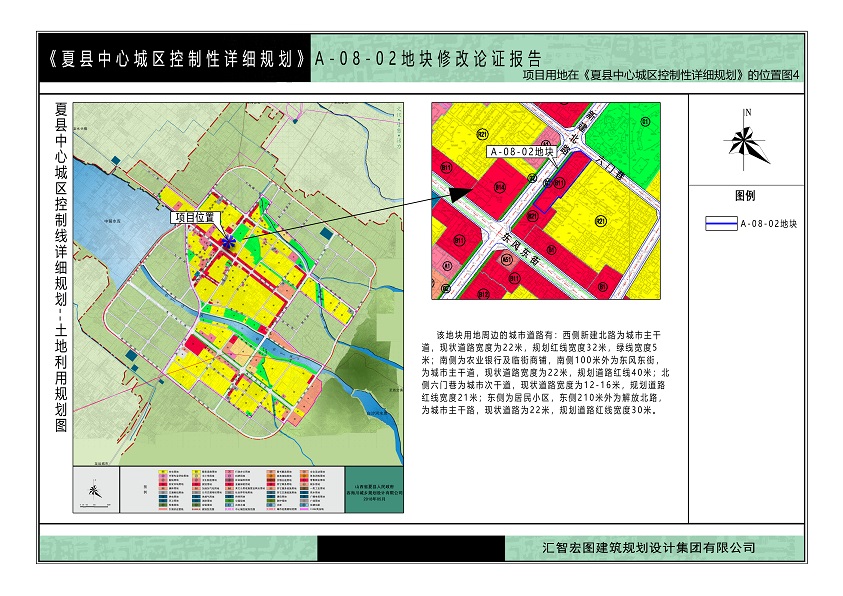Click the A51 circled parcel code
Viewport: 843px width, 596px height.
coord(506,260)
